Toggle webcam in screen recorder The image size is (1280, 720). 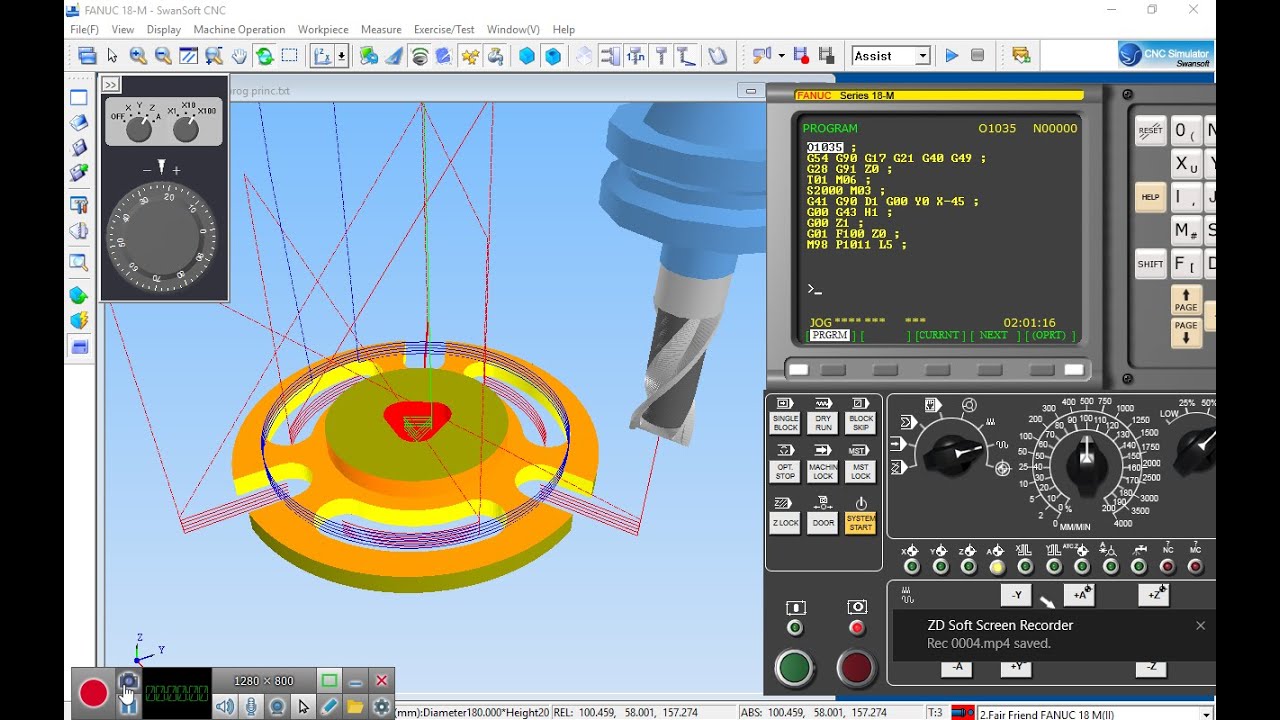pyautogui.click(x=277, y=707)
